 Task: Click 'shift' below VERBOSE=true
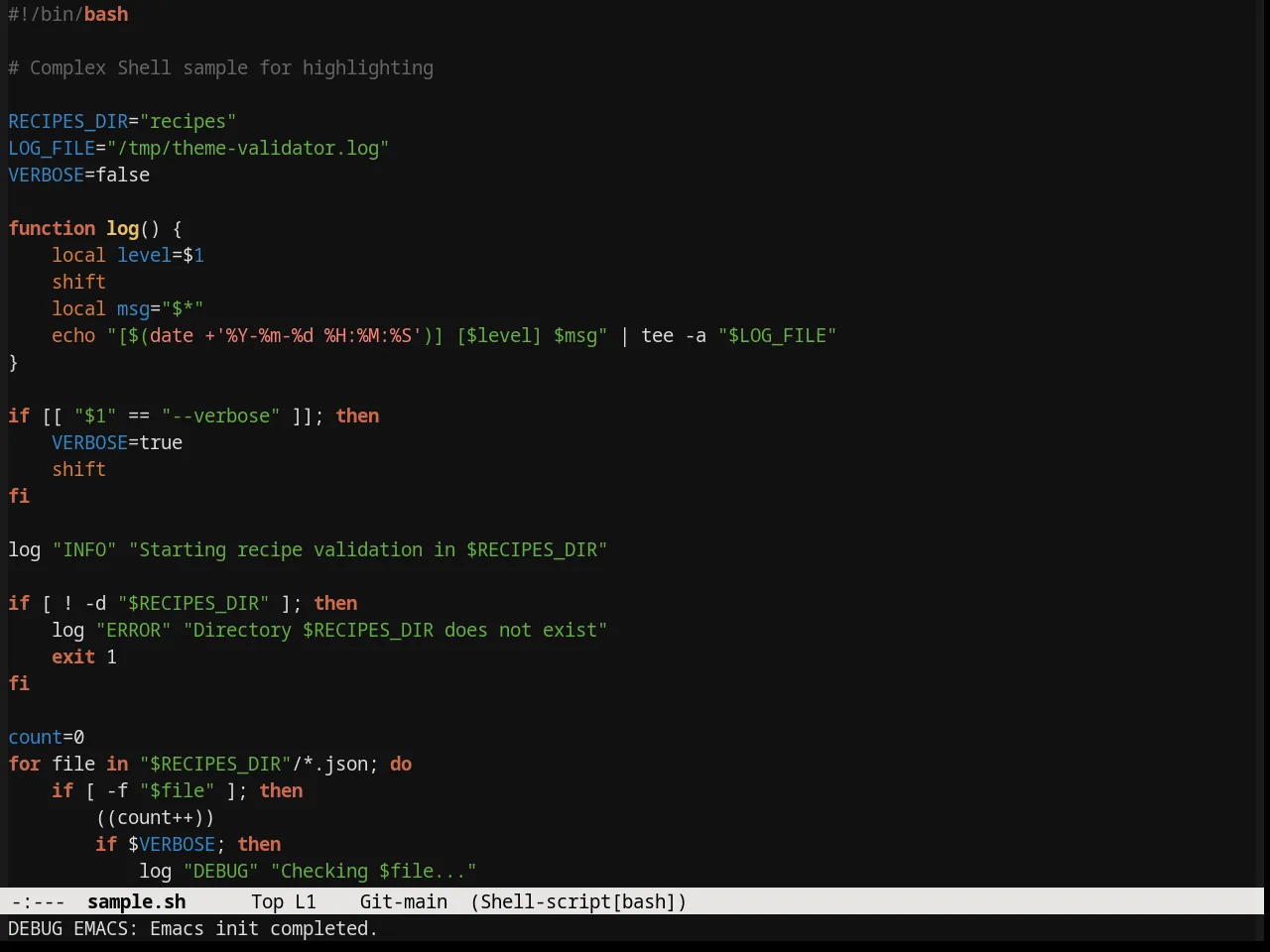pyautogui.click(x=79, y=469)
